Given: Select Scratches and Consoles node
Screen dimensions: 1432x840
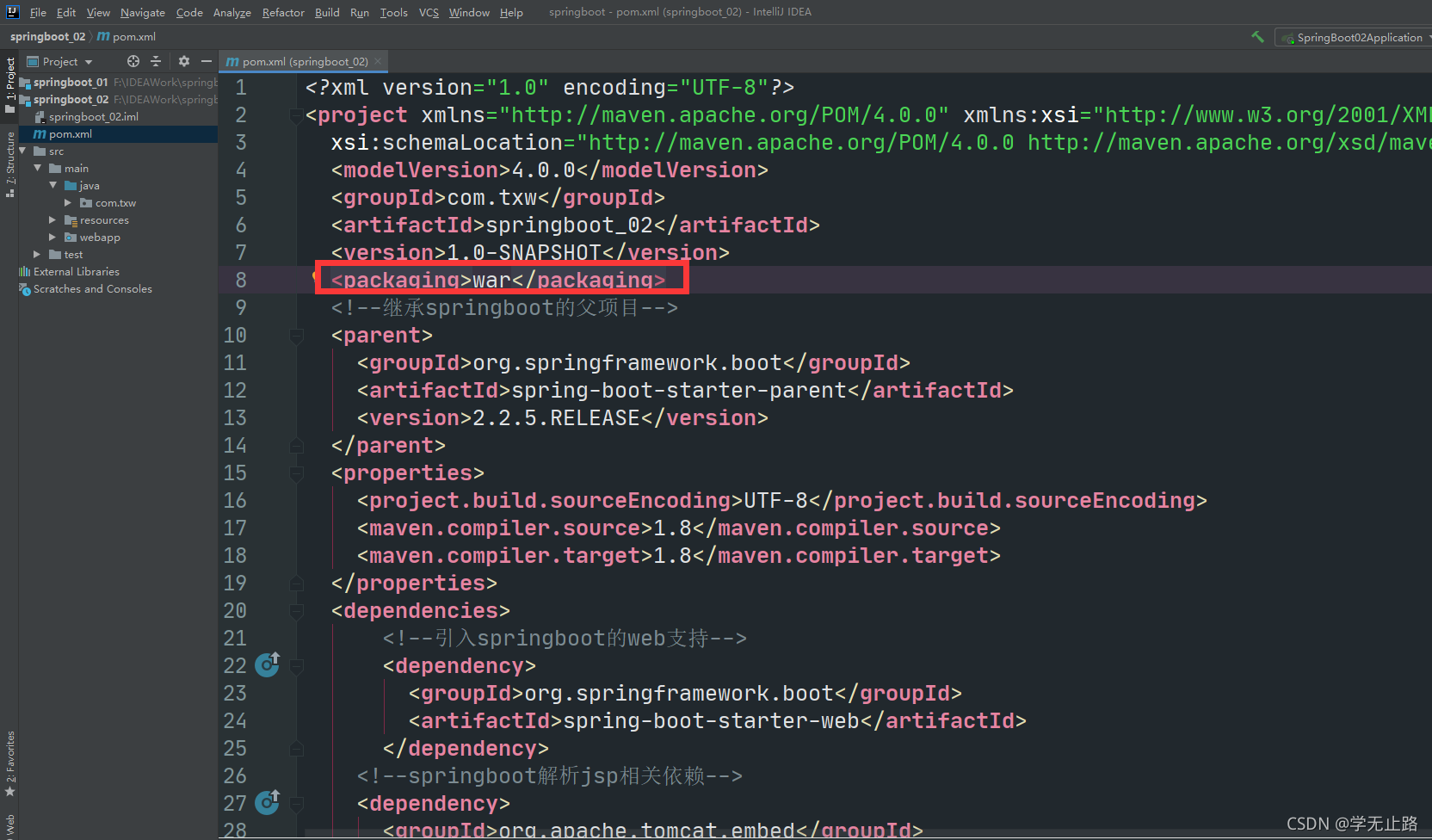Looking at the screenshot, I should 92,288.
